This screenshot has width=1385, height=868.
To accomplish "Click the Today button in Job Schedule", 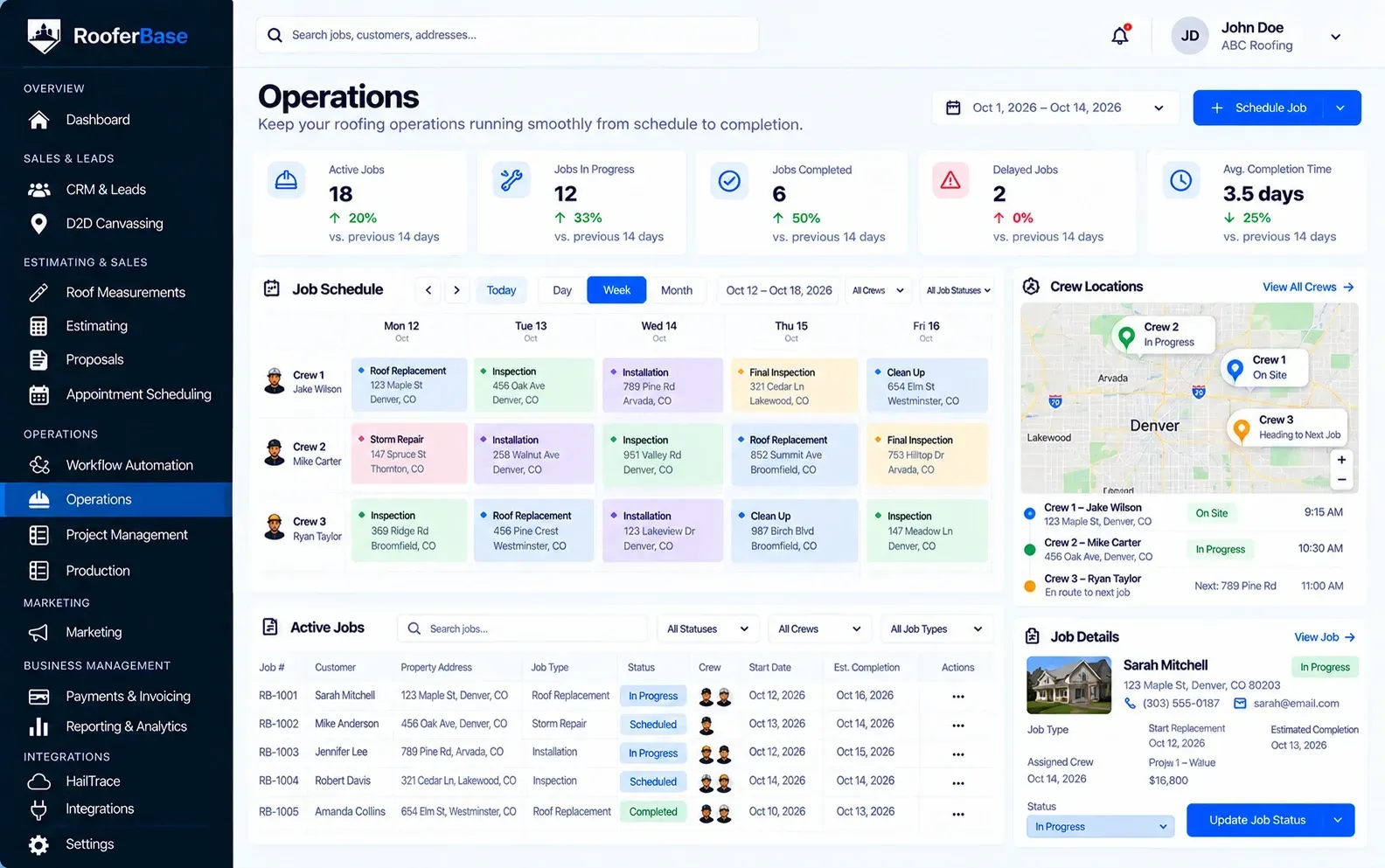I will (x=501, y=290).
